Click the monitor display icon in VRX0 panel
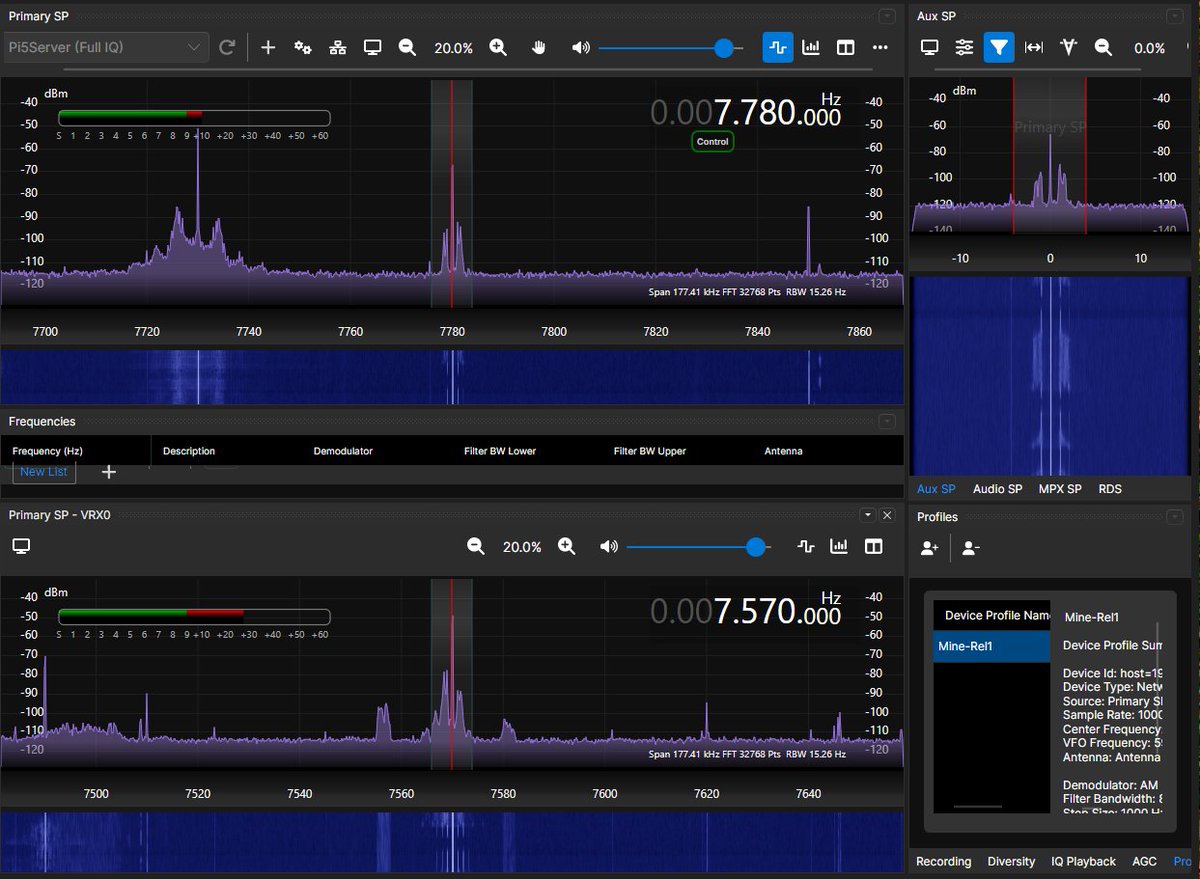 coord(21,546)
